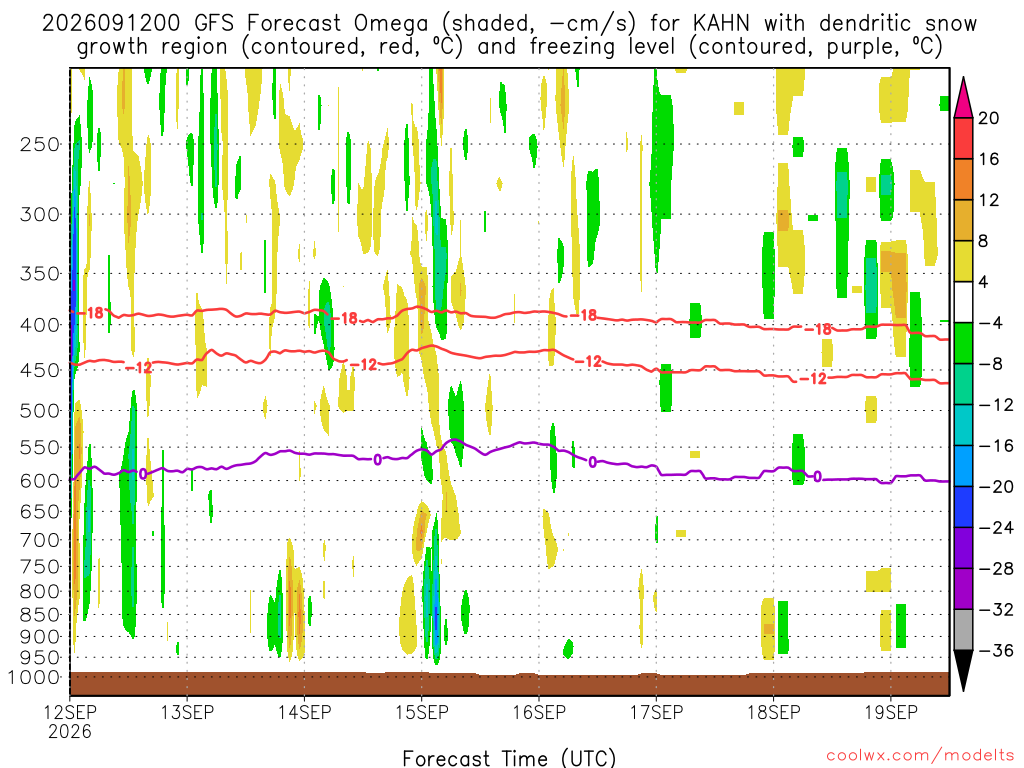The height and width of the screenshot is (768, 1024).
Task: Click the brown terrain band at bottom
Action: coord(509,684)
